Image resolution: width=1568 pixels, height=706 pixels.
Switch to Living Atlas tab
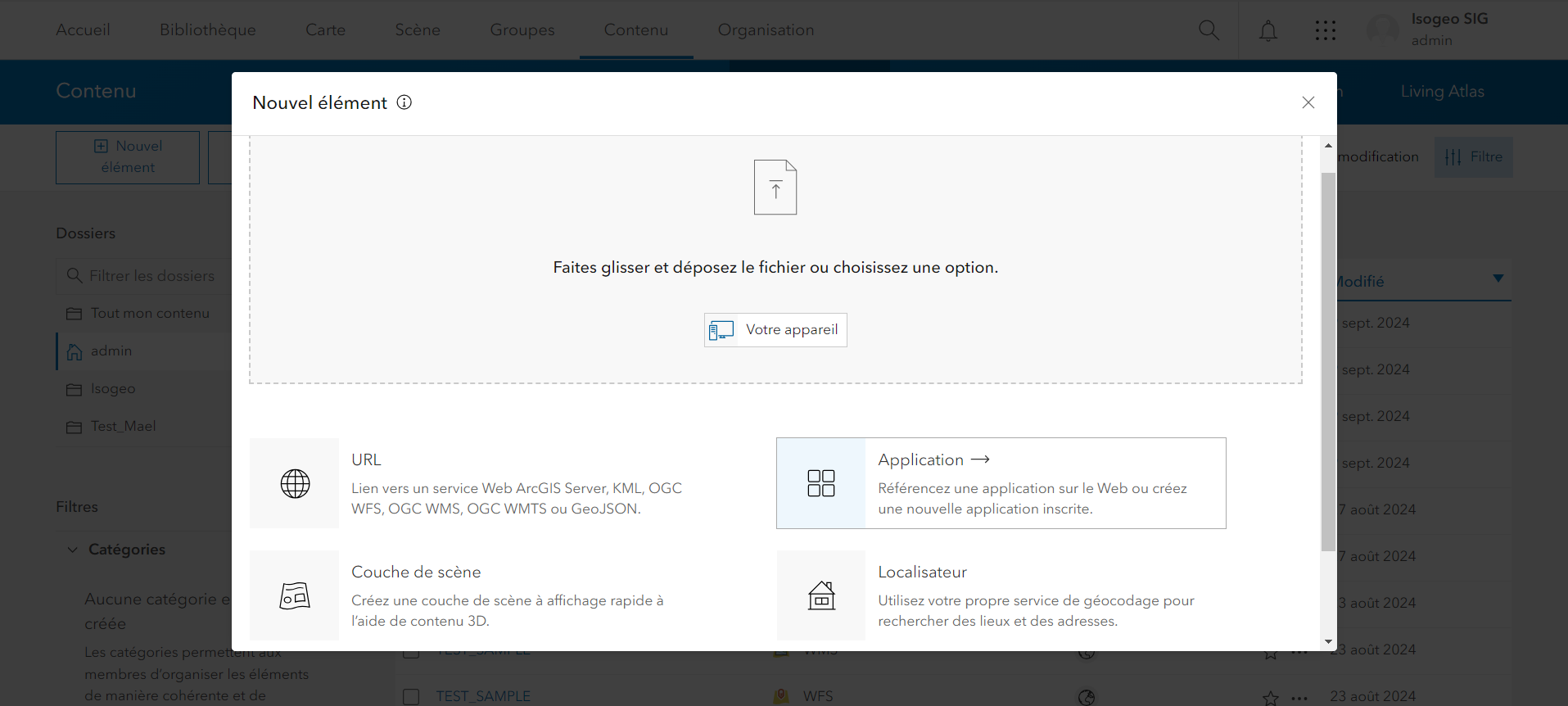(x=1442, y=92)
